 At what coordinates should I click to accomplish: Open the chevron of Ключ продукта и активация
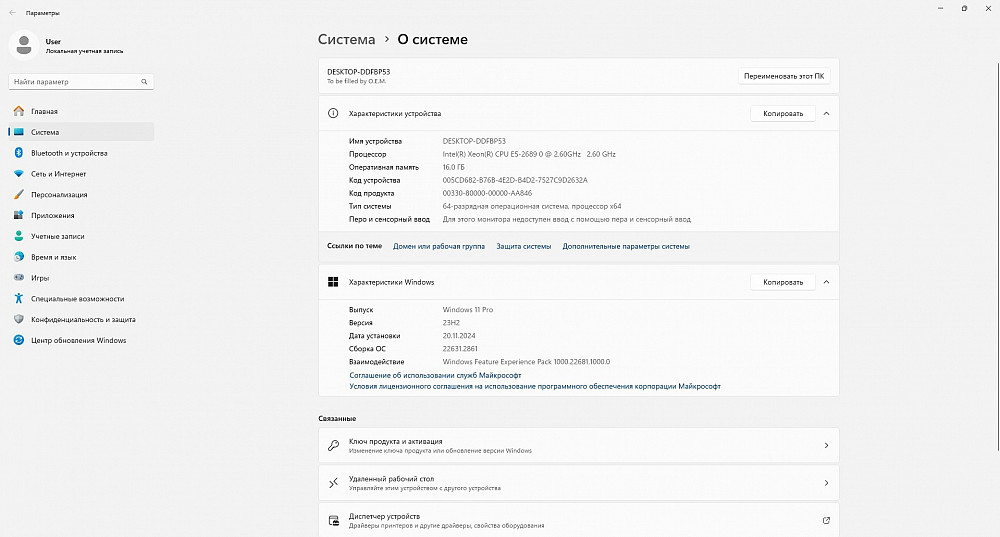pyautogui.click(x=826, y=445)
